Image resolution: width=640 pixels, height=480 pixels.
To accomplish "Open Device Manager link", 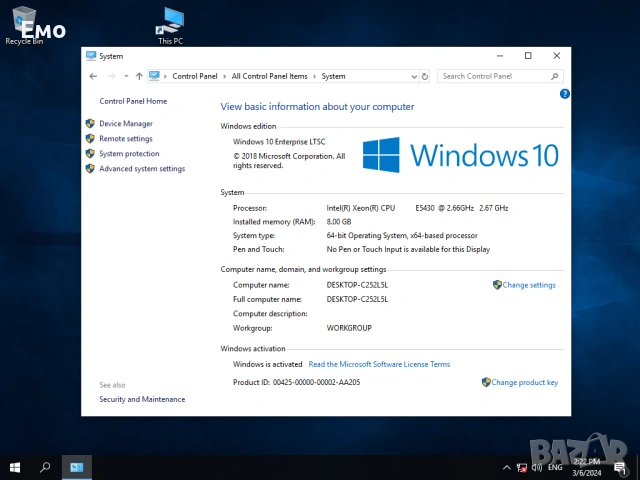I will [x=126, y=124].
